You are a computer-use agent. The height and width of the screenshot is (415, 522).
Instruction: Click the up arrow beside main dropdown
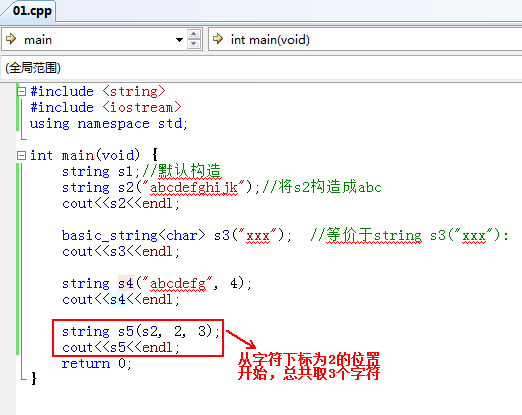(x=194, y=34)
